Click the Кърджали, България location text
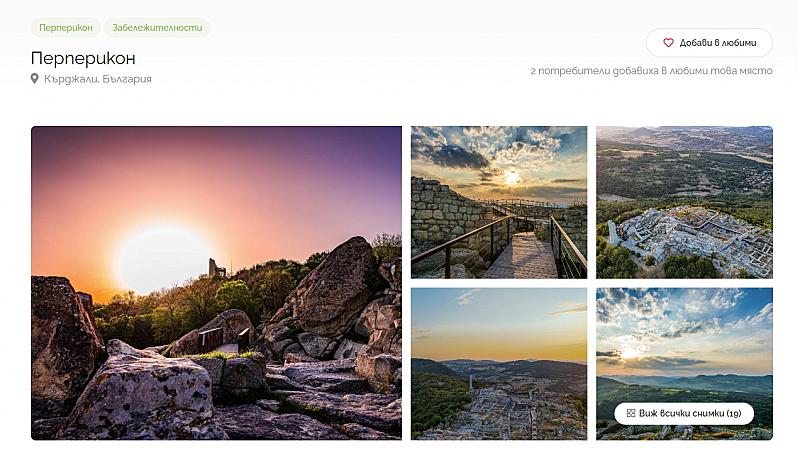Image resolution: width=800 pixels, height=453 pixels. 97,79
